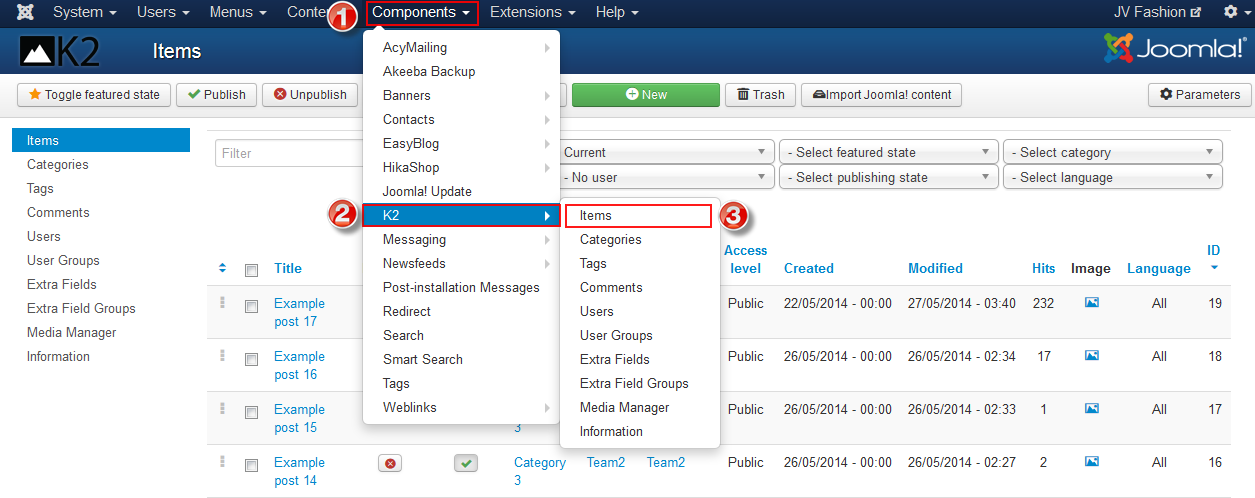
Task: Open the Extensions menu
Action: (x=532, y=12)
